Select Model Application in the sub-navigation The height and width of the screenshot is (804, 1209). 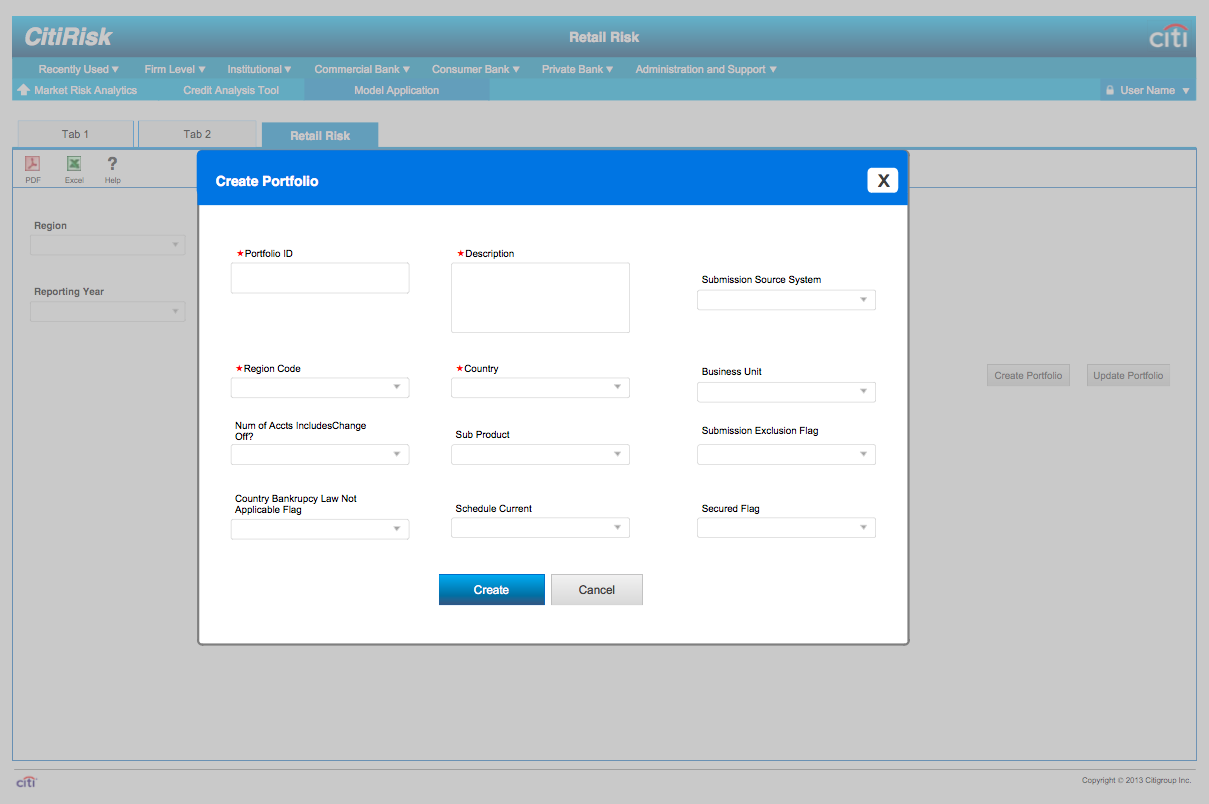(397, 90)
